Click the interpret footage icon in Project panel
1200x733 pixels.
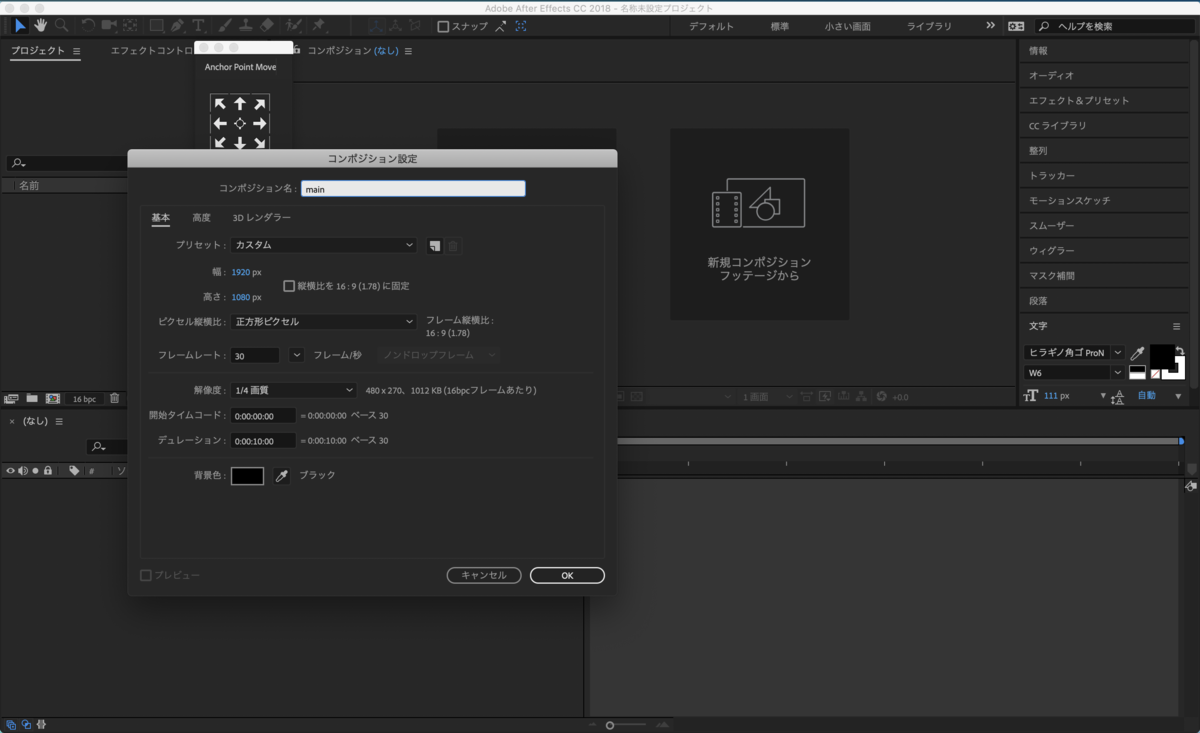point(12,398)
